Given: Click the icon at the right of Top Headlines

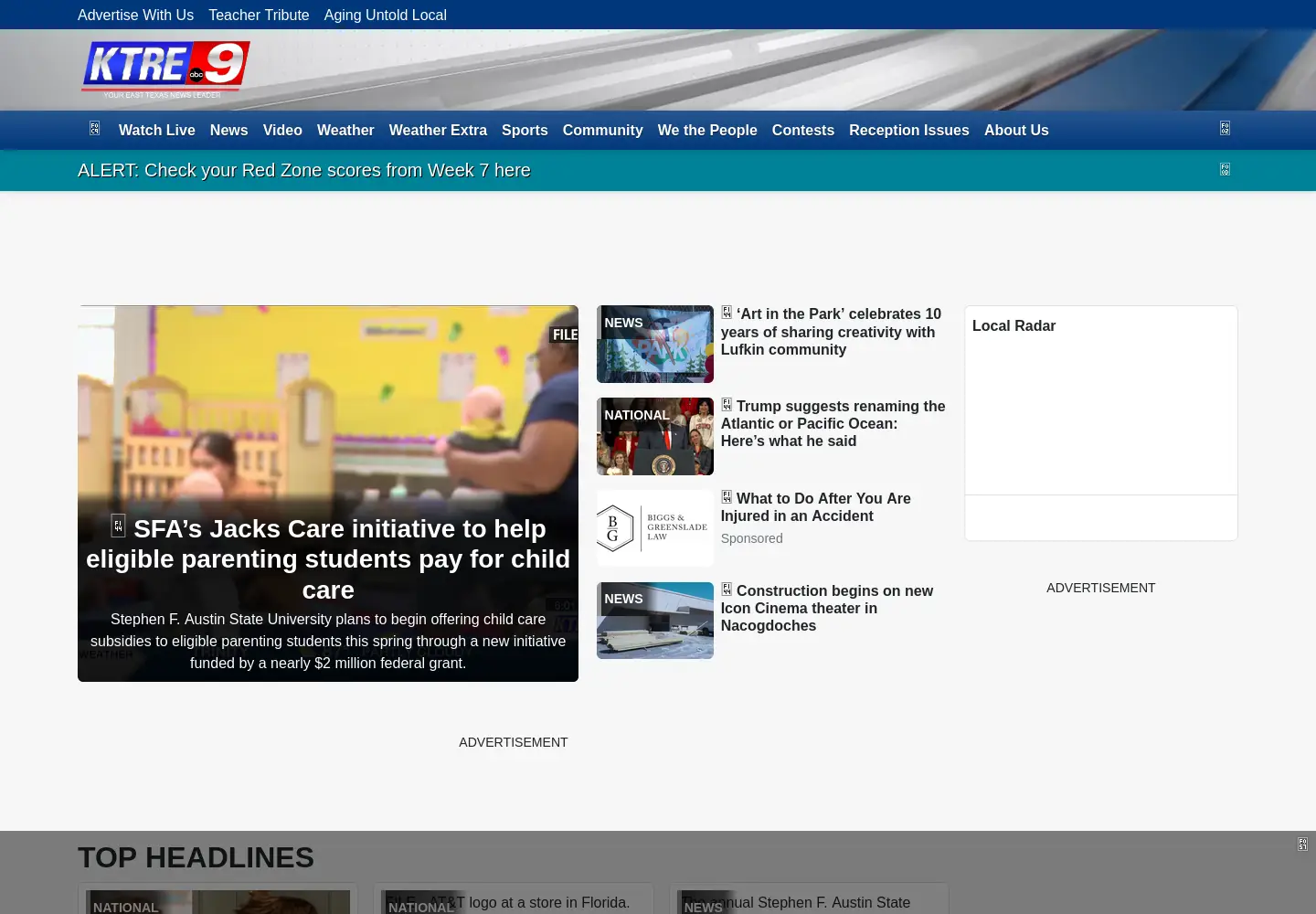Looking at the screenshot, I should pyautogui.click(x=1302, y=845).
